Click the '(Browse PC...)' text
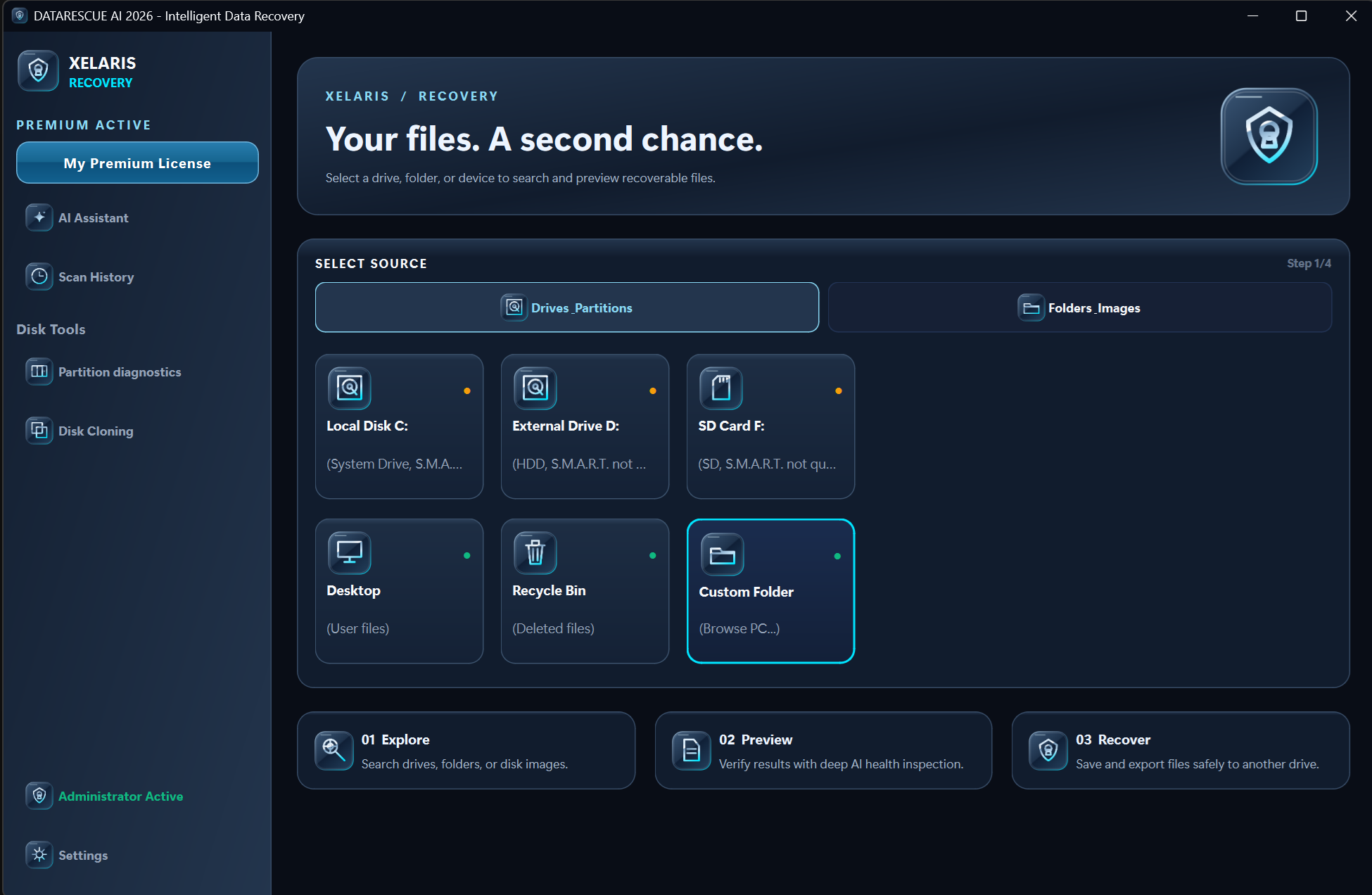 pos(739,628)
